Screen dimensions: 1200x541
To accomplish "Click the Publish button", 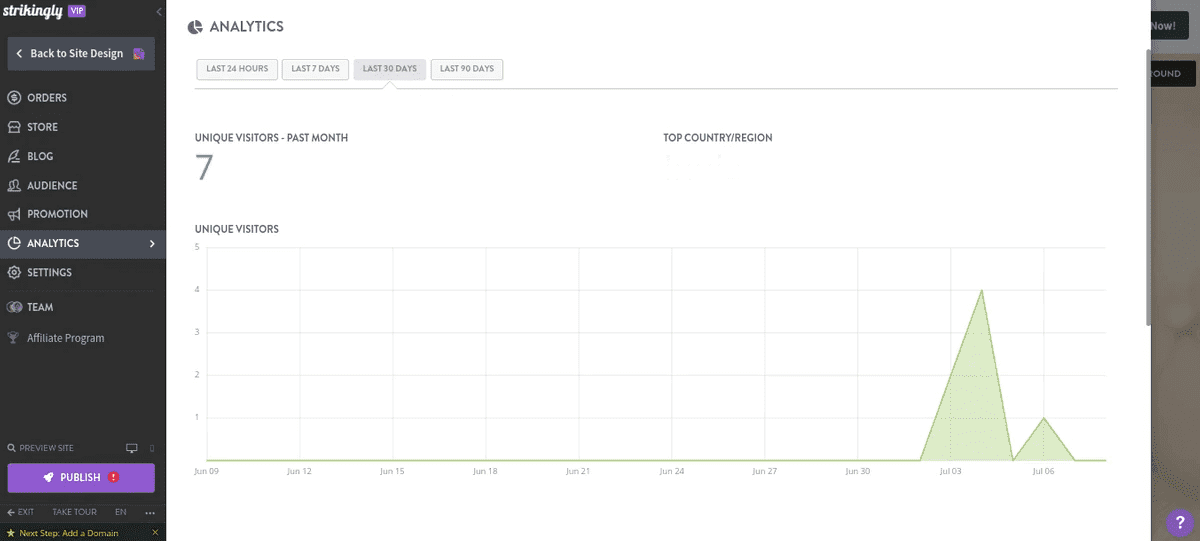I will pyautogui.click(x=81, y=477).
